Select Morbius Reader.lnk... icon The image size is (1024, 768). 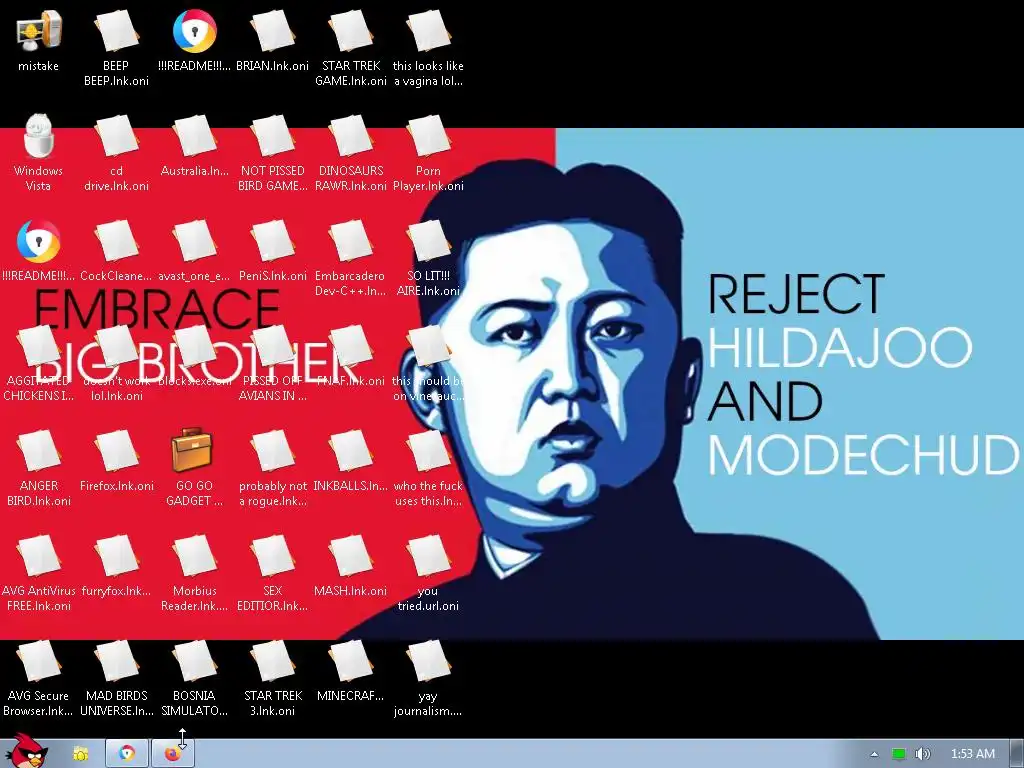point(195,557)
